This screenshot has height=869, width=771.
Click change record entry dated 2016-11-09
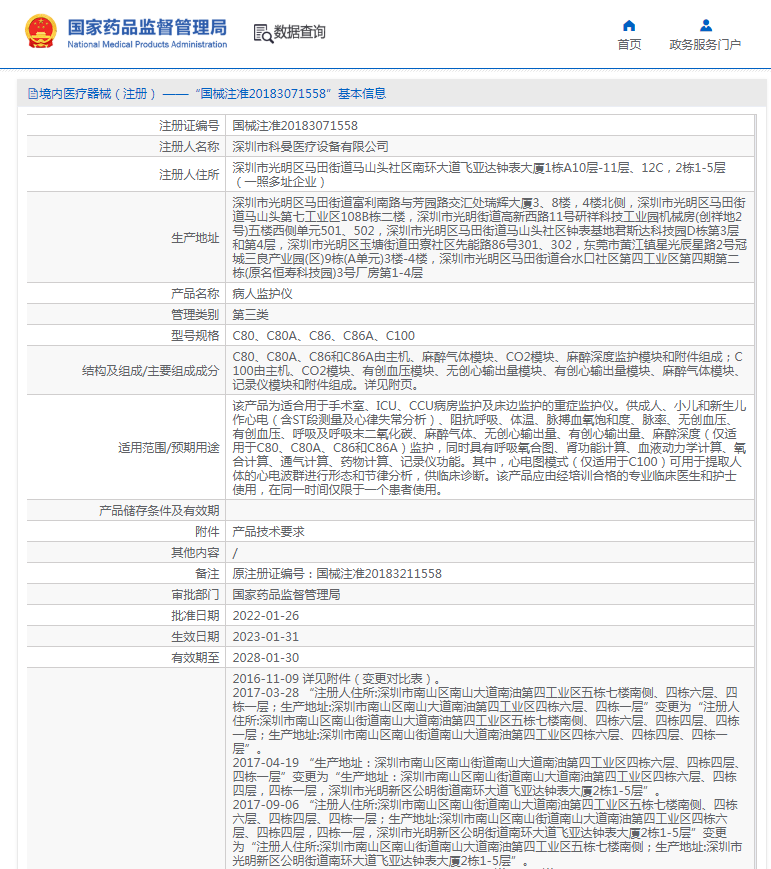[x=336, y=678]
